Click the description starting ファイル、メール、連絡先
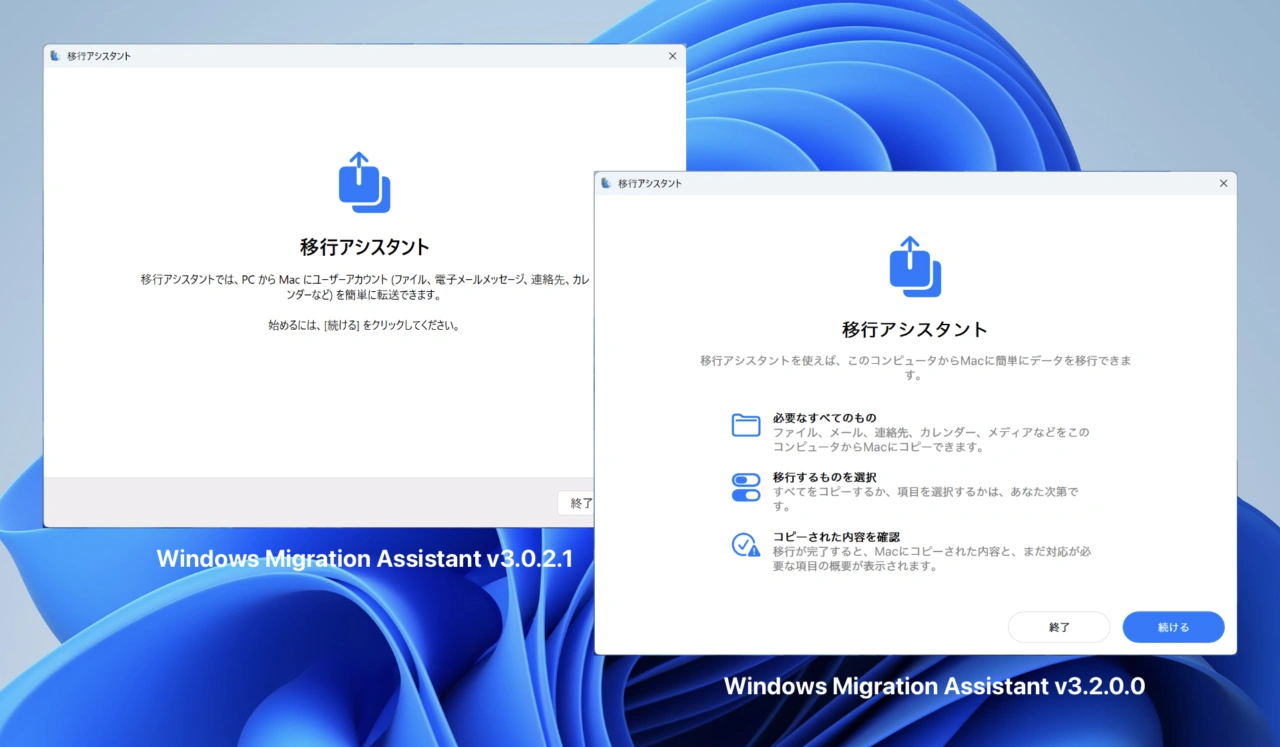This screenshot has width=1280, height=747. tap(931, 440)
